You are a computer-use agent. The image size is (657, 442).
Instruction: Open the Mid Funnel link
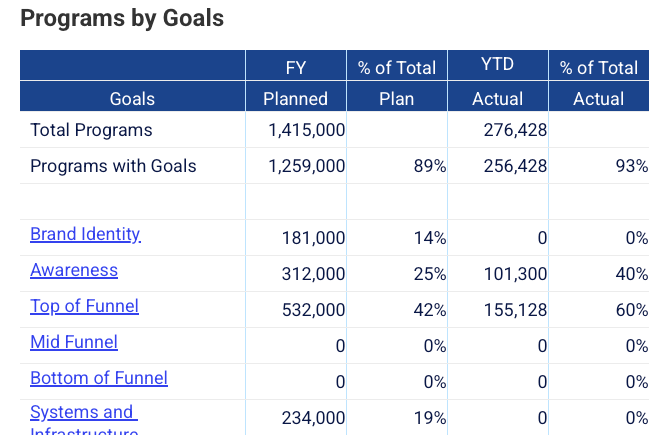click(x=74, y=343)
